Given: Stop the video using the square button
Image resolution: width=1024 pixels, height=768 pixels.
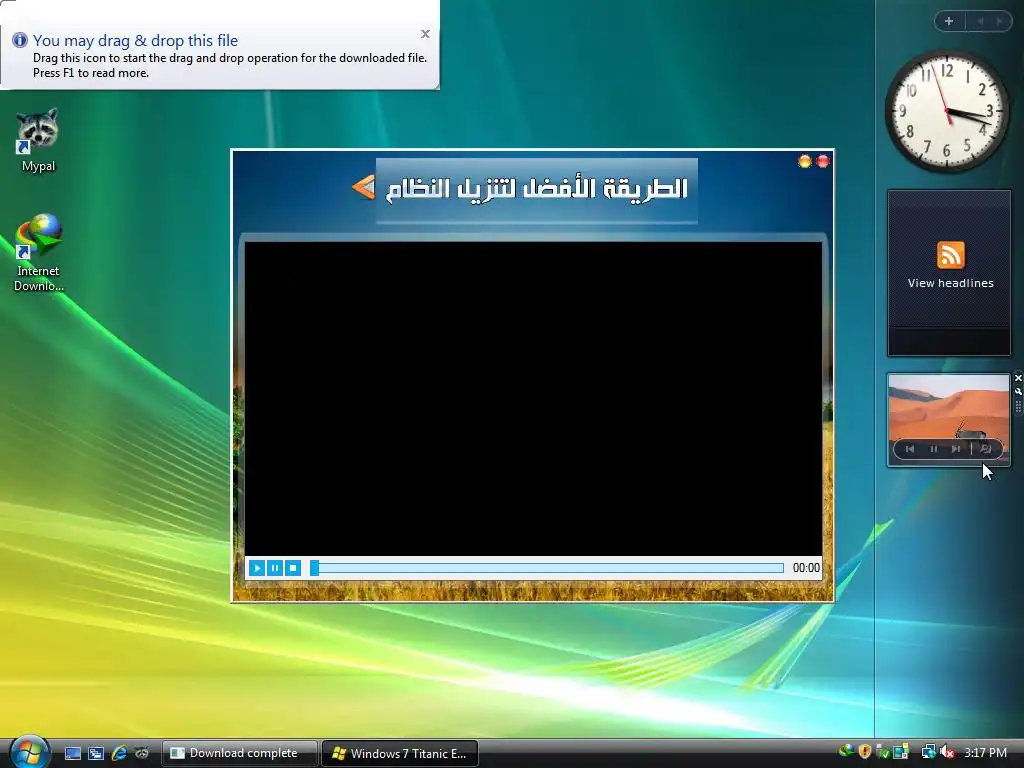Looking at the screenshot, I should (293, 568).
